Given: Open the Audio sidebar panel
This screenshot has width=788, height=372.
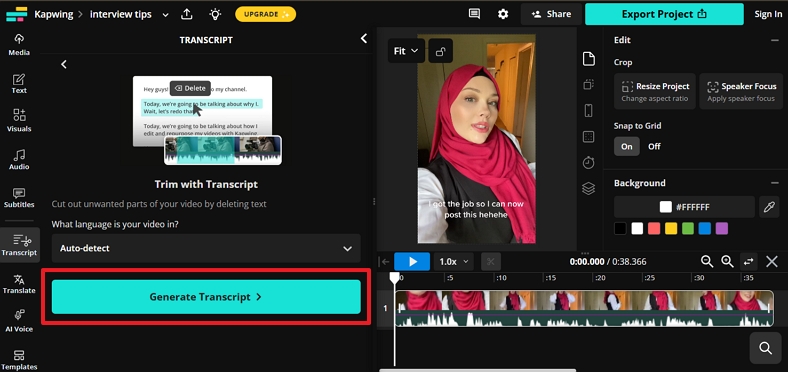Looking at the screenshot, I should tap(19, 159).
